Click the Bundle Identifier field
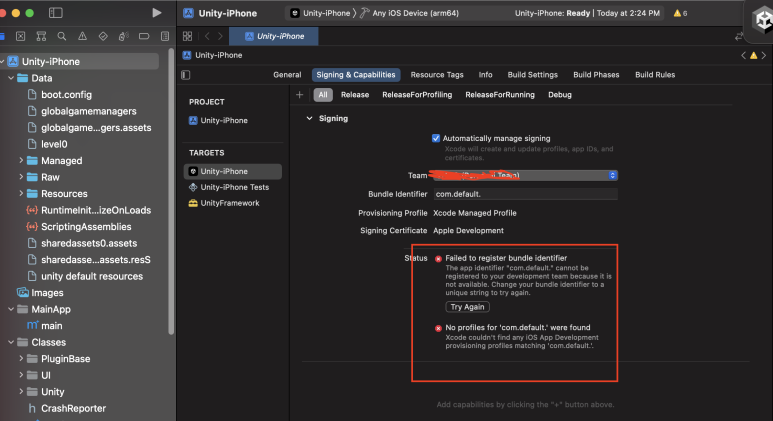 (526, 194)
